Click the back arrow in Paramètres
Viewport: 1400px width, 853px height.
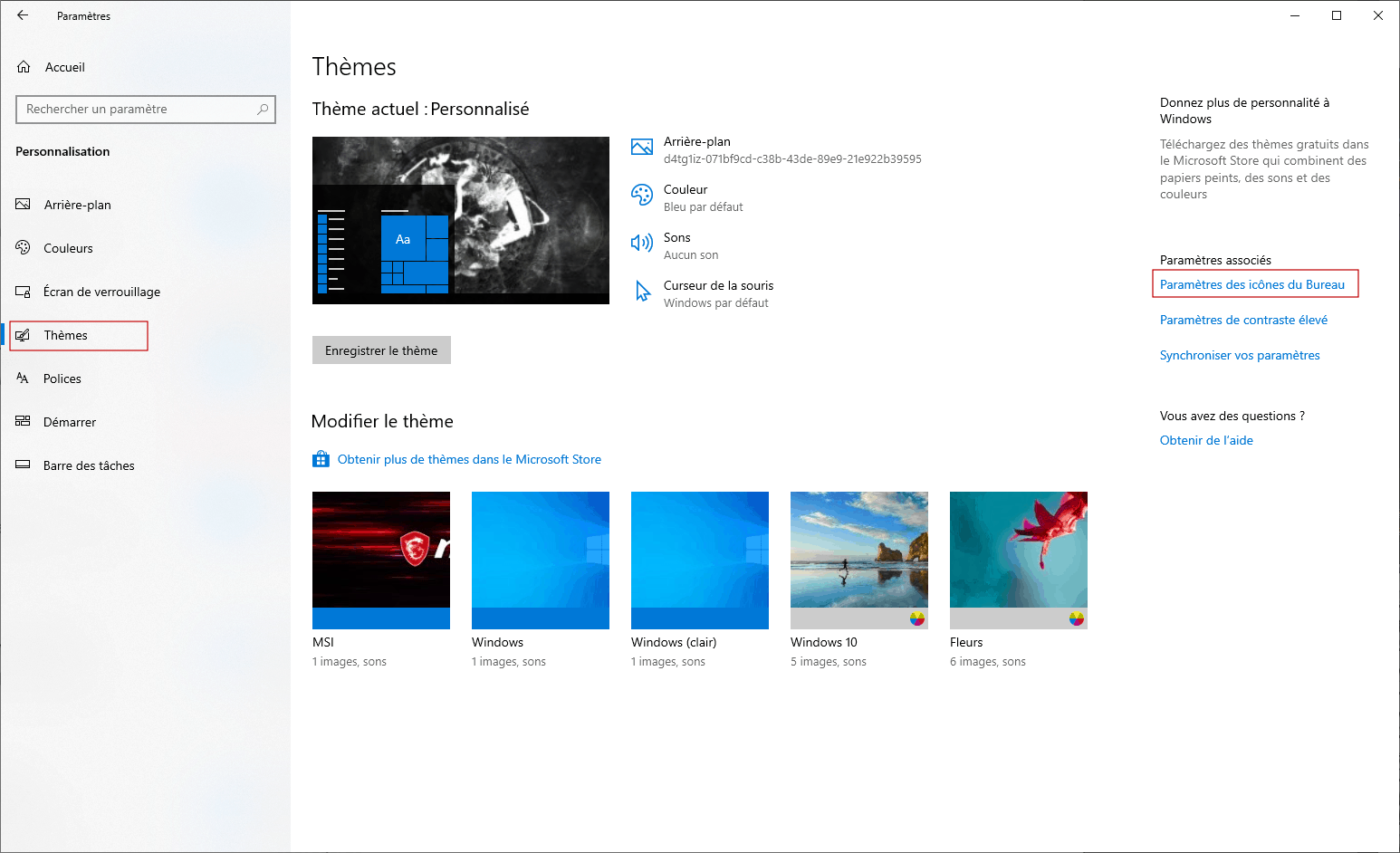tap(23, 15)
